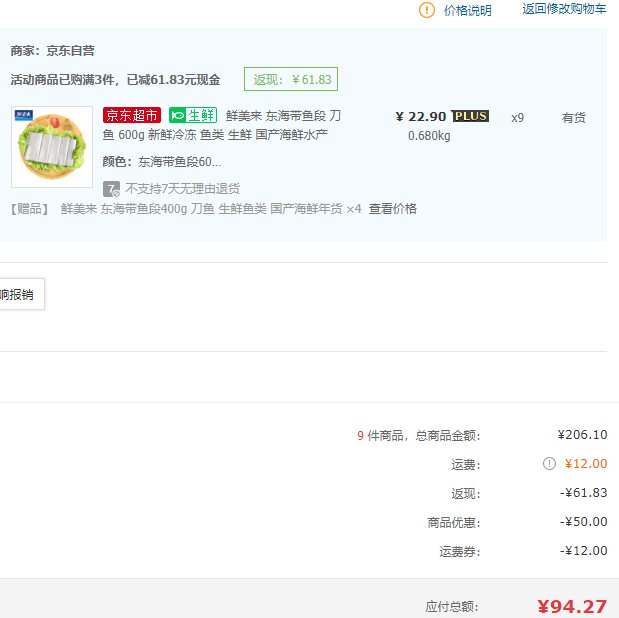
Task: Open the hairtail fish product thumbnail
Action: pyautogui.click(x=52, y=147)
